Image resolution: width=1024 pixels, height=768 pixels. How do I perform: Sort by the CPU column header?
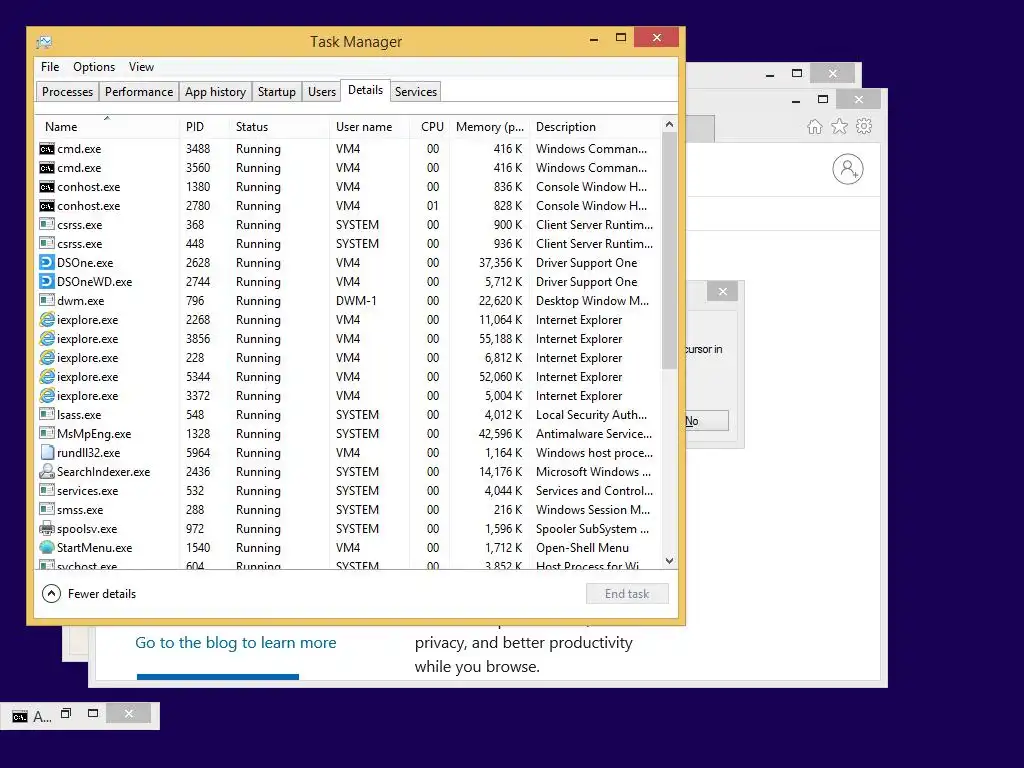[x=429, y=127]
